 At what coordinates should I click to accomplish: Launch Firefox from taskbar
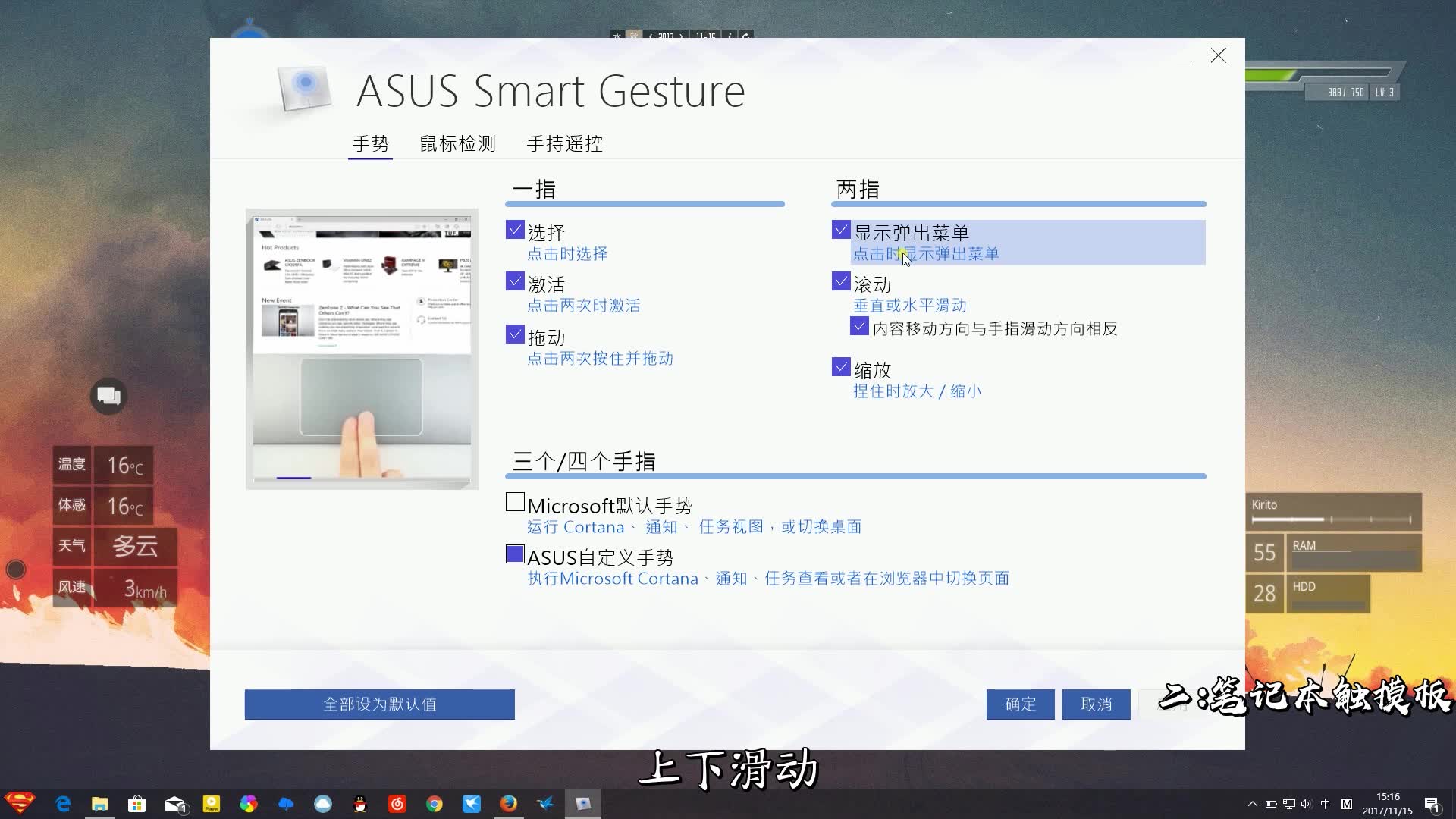[x=509, y=803]
